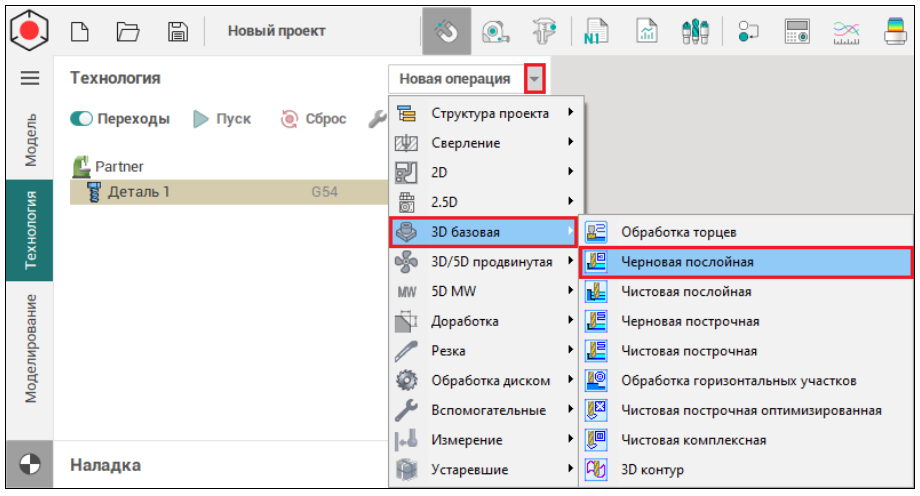Click the calculator toolbar icon
This screenshot has height=496, width=920.
coord(796,31)
